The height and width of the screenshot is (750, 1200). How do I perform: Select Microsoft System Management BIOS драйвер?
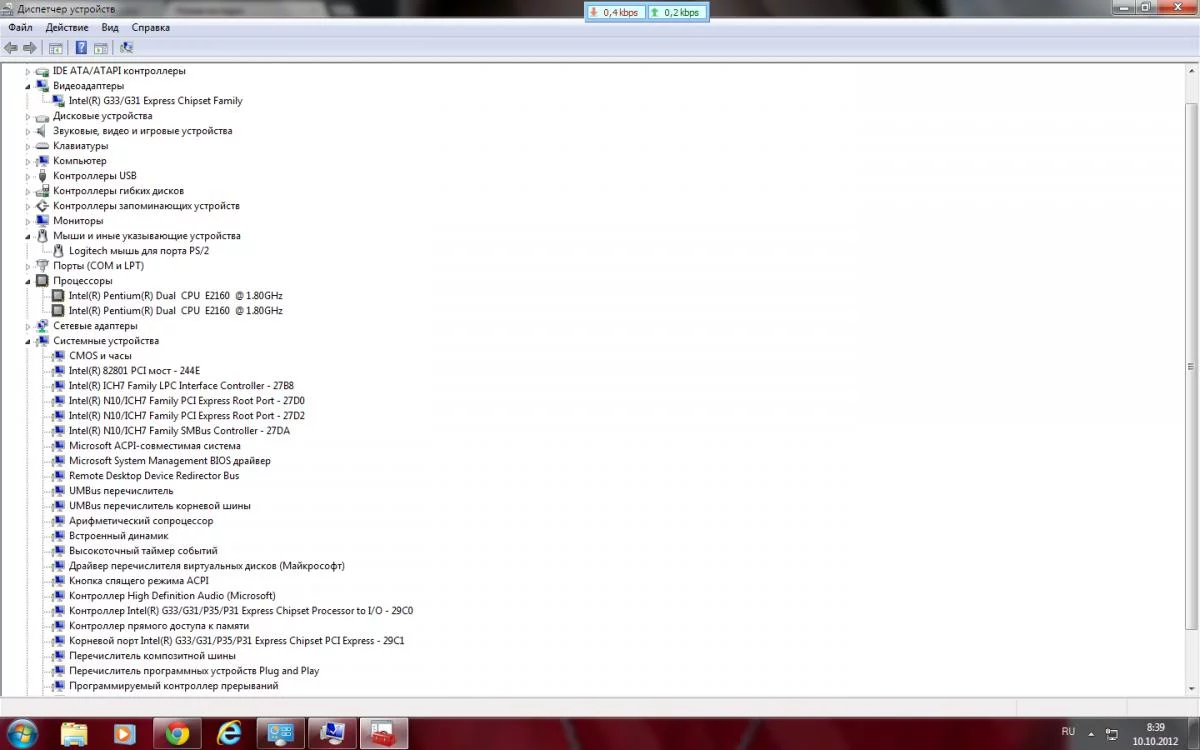point(170,461)
